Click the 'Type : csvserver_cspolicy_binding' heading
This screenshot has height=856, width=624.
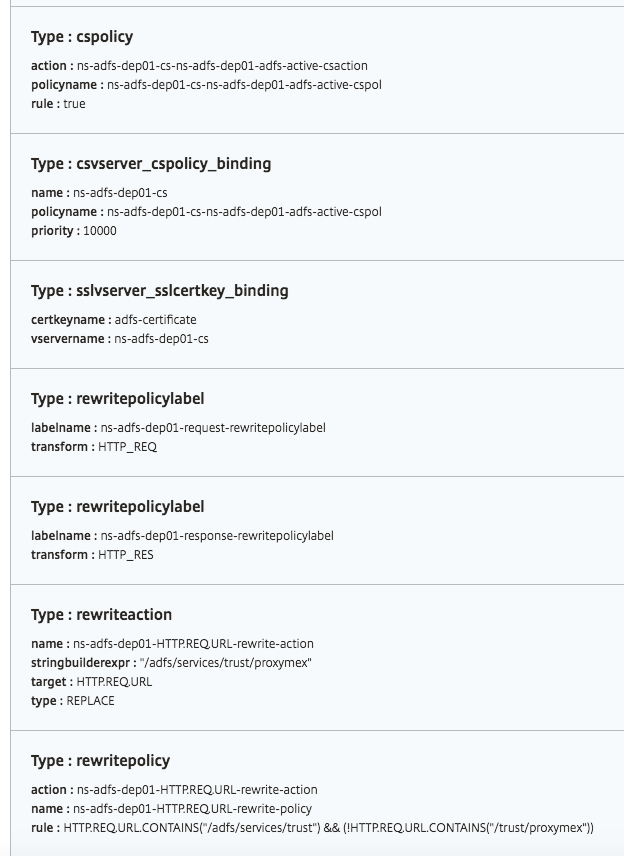point(151,164)
